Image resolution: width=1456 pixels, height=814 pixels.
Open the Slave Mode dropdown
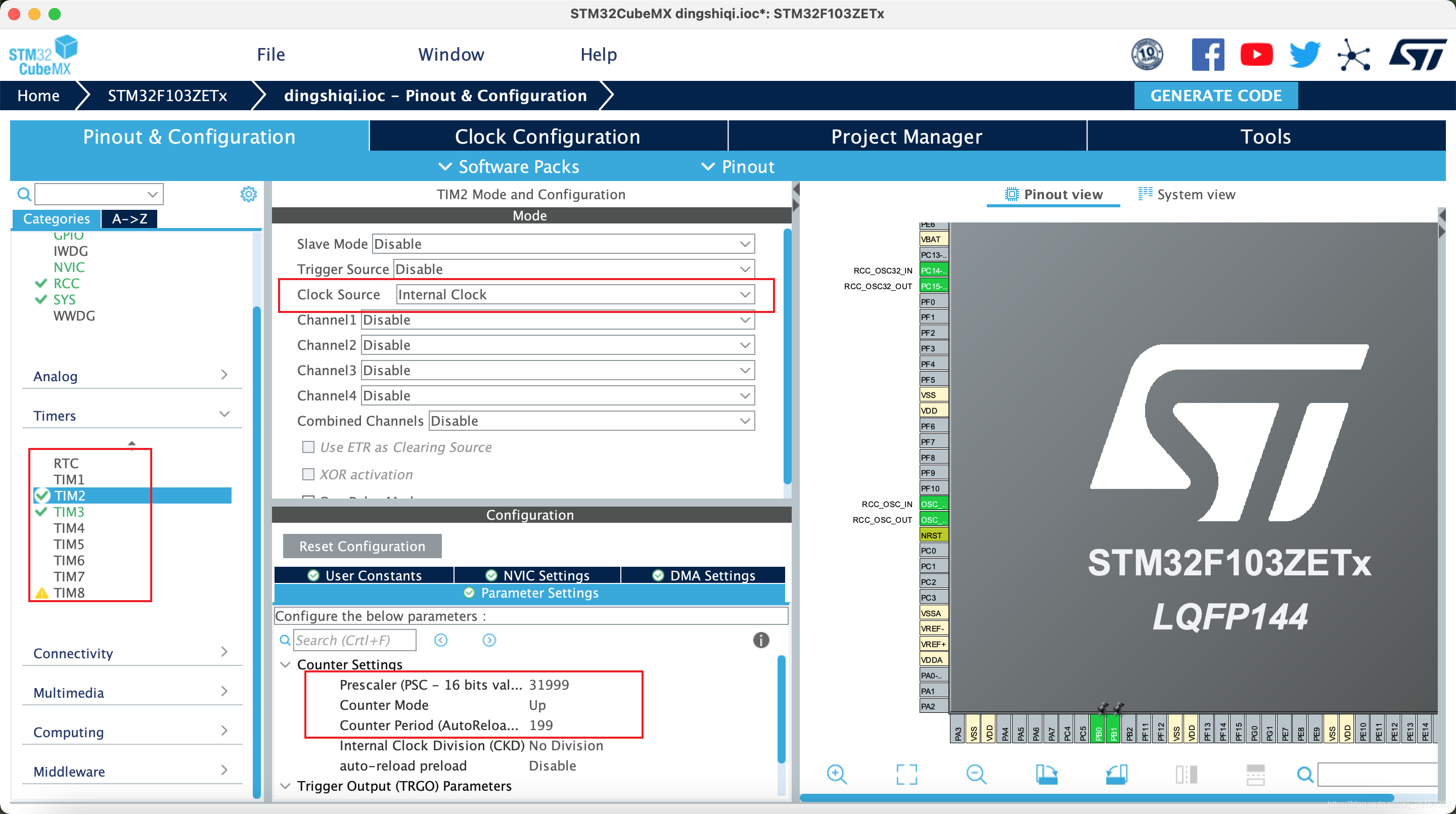(x=564, y=244)
